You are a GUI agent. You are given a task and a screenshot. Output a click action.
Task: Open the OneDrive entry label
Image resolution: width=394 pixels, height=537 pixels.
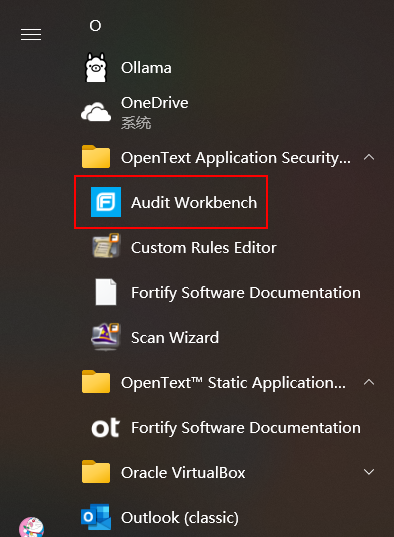click(x=155, y=103)
